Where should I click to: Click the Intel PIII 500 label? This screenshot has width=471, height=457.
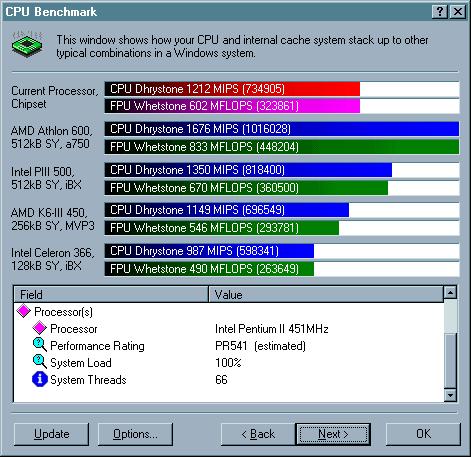pos(46,178)
